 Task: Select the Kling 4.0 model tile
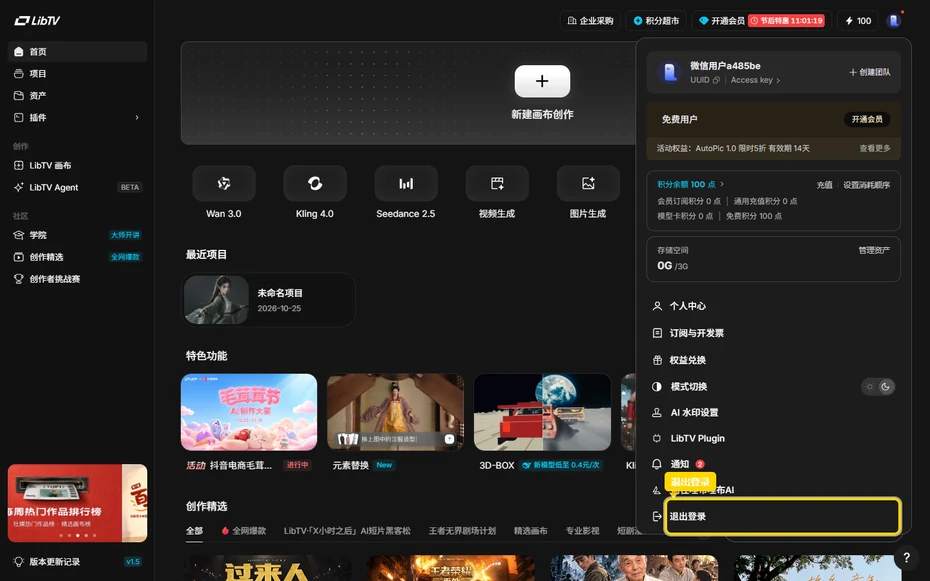click(315, 193)
